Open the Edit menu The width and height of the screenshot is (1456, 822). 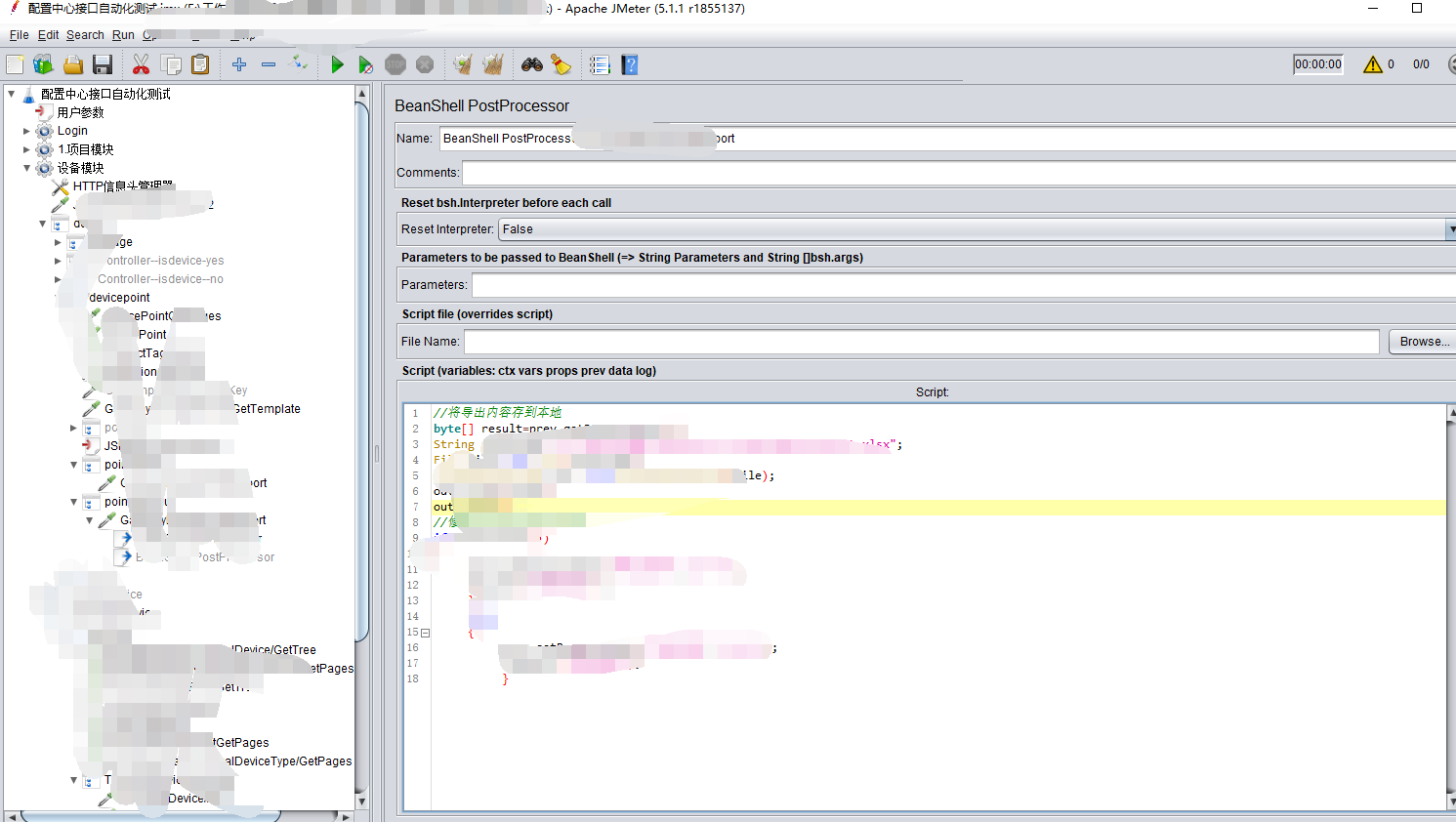pos(48,35)
